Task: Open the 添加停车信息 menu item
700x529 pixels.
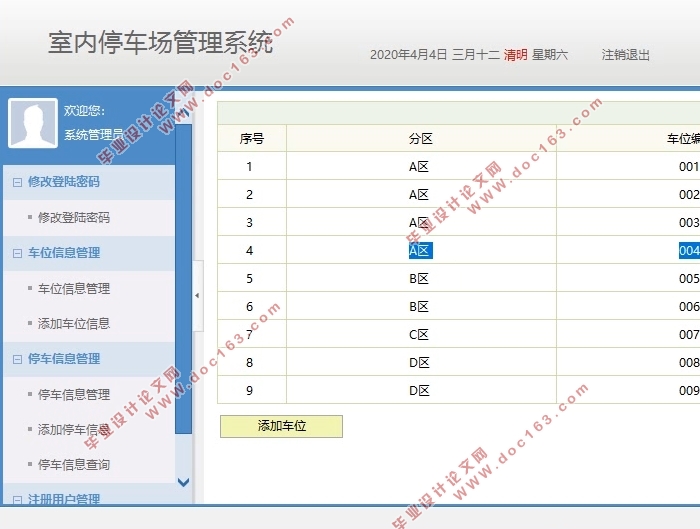Action: click(74, 429)
